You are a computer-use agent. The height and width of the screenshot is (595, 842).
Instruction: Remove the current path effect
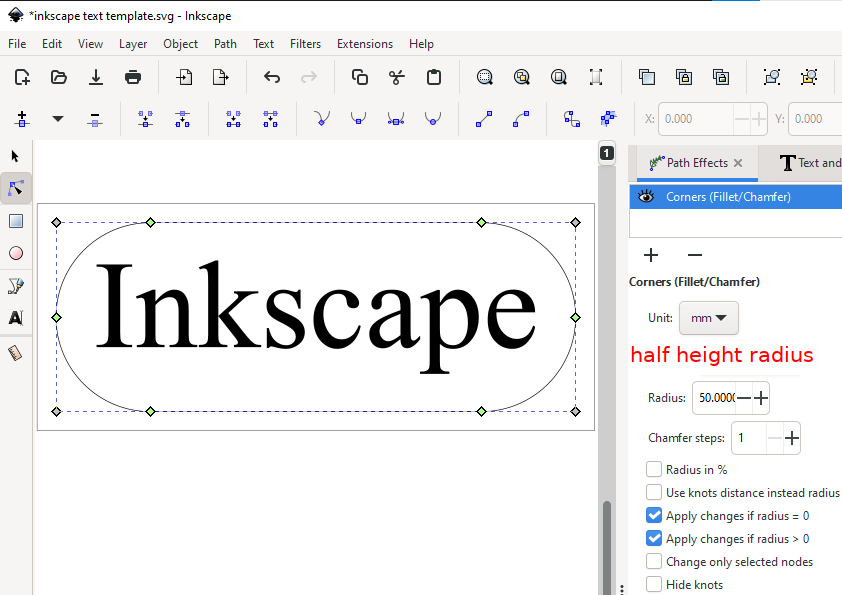pos(695,255)
